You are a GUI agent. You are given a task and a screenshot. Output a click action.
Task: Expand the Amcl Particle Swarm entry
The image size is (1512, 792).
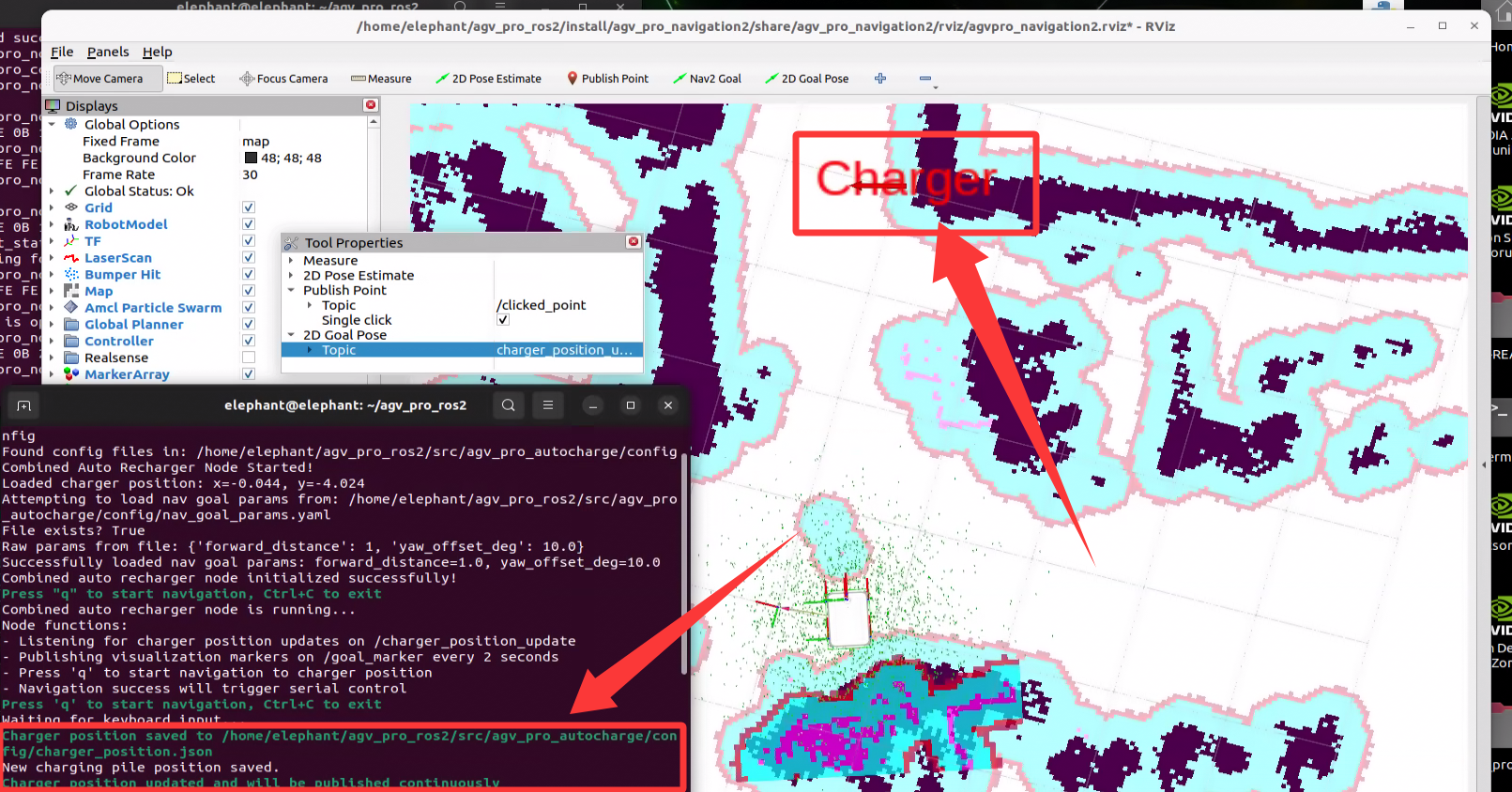52,308
